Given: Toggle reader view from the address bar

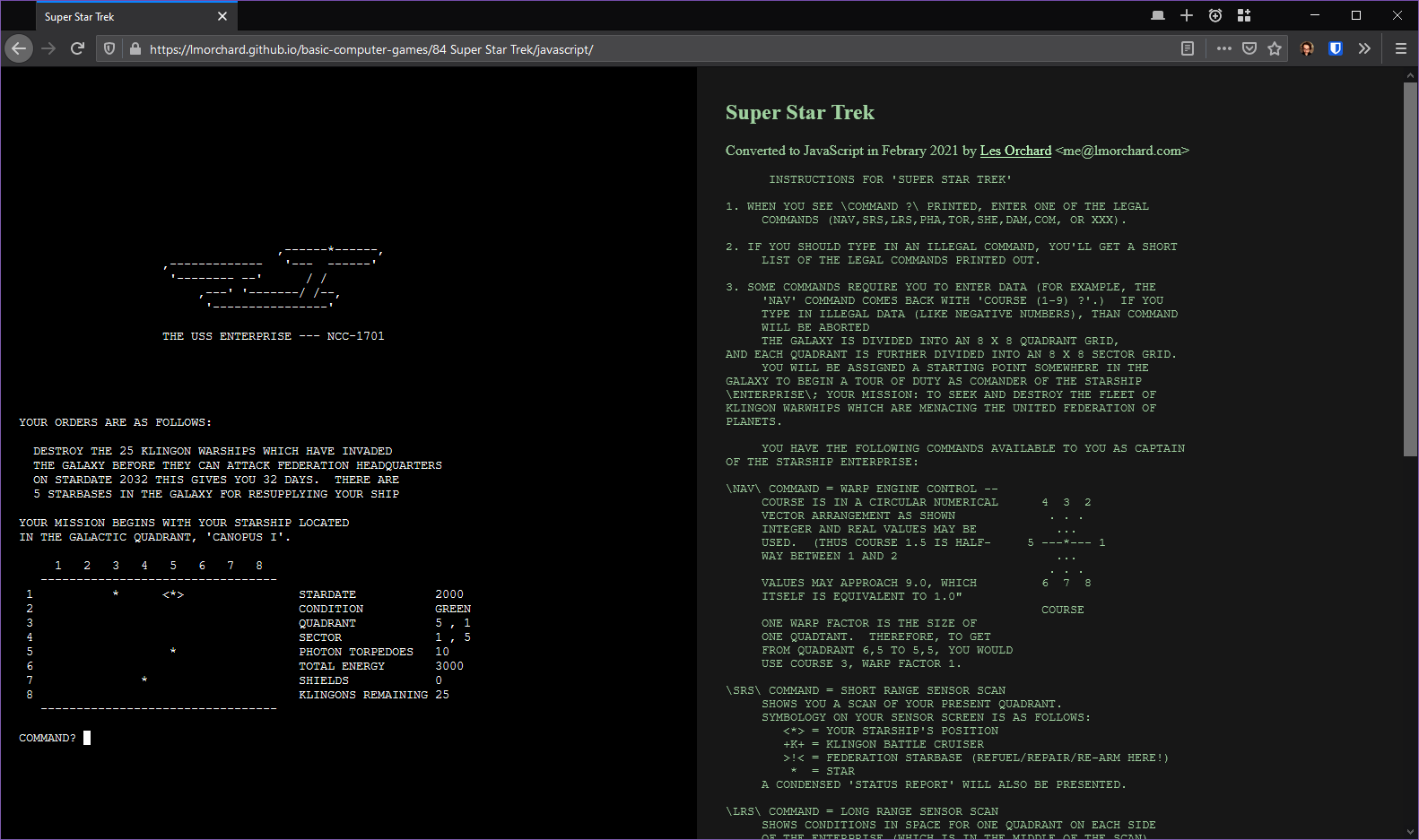Looking at the screenshot, I should (x=1188, y=48).
